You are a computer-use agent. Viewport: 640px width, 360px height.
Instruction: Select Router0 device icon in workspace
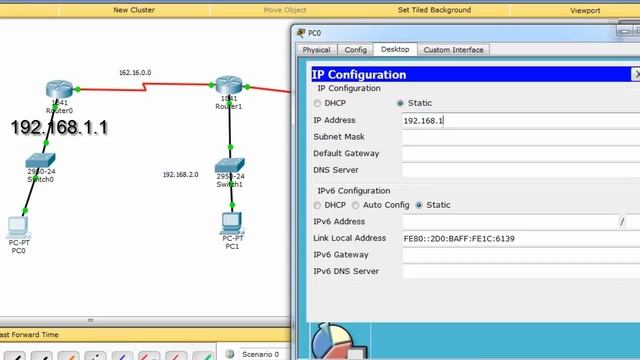tap(59, 89)
